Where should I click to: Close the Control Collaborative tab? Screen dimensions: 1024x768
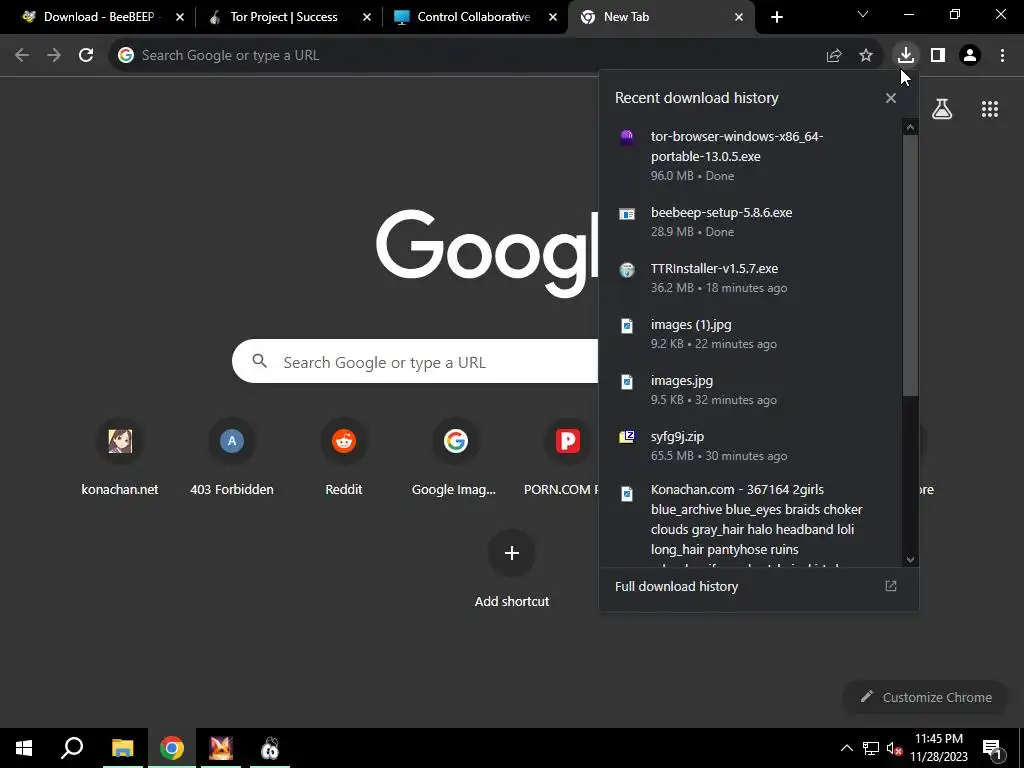(x=553, y=17)
